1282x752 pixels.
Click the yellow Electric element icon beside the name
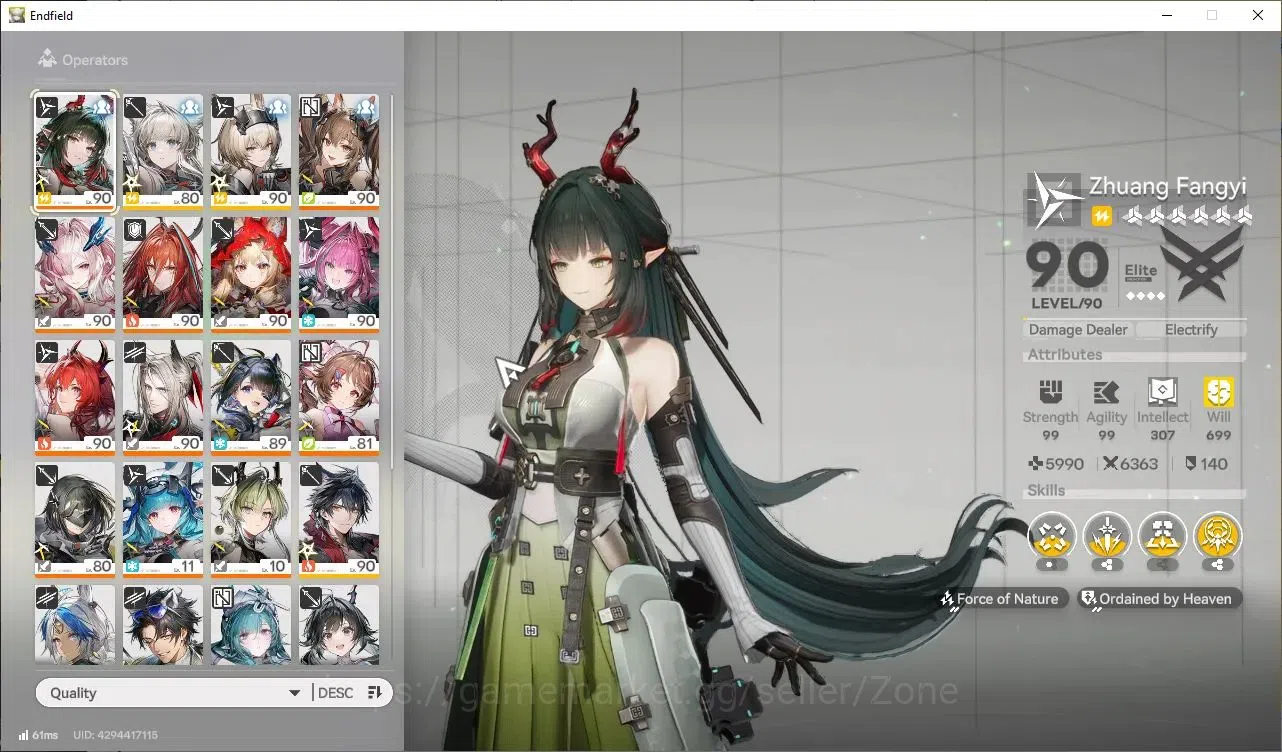click(1101, 215)
